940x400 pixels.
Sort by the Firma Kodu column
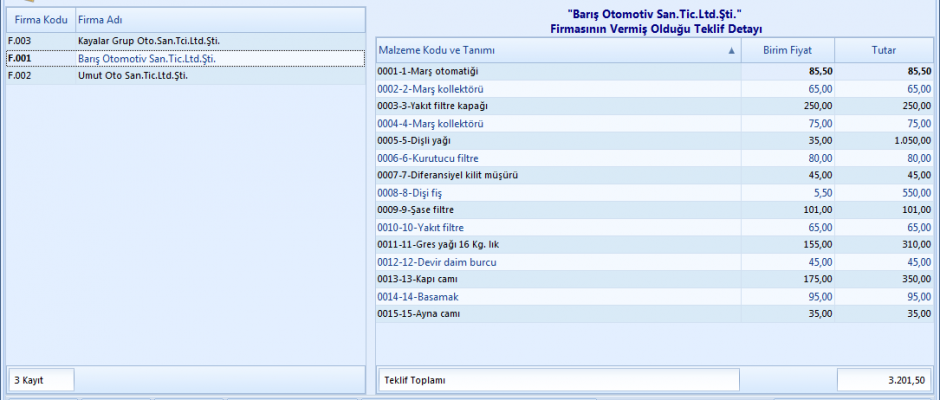click(40, 20)
